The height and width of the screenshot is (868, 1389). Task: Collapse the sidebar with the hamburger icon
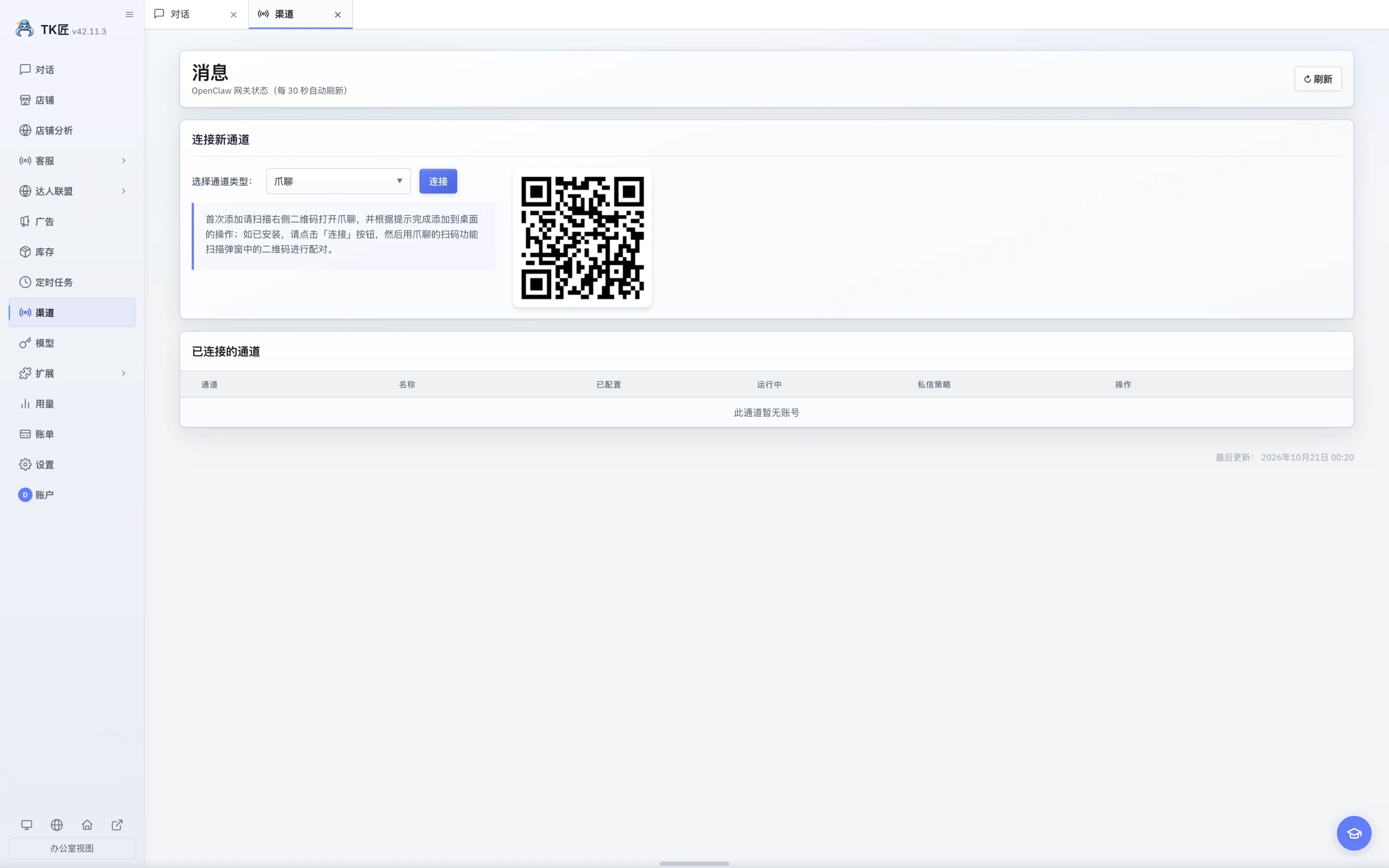tap(129, 14)
